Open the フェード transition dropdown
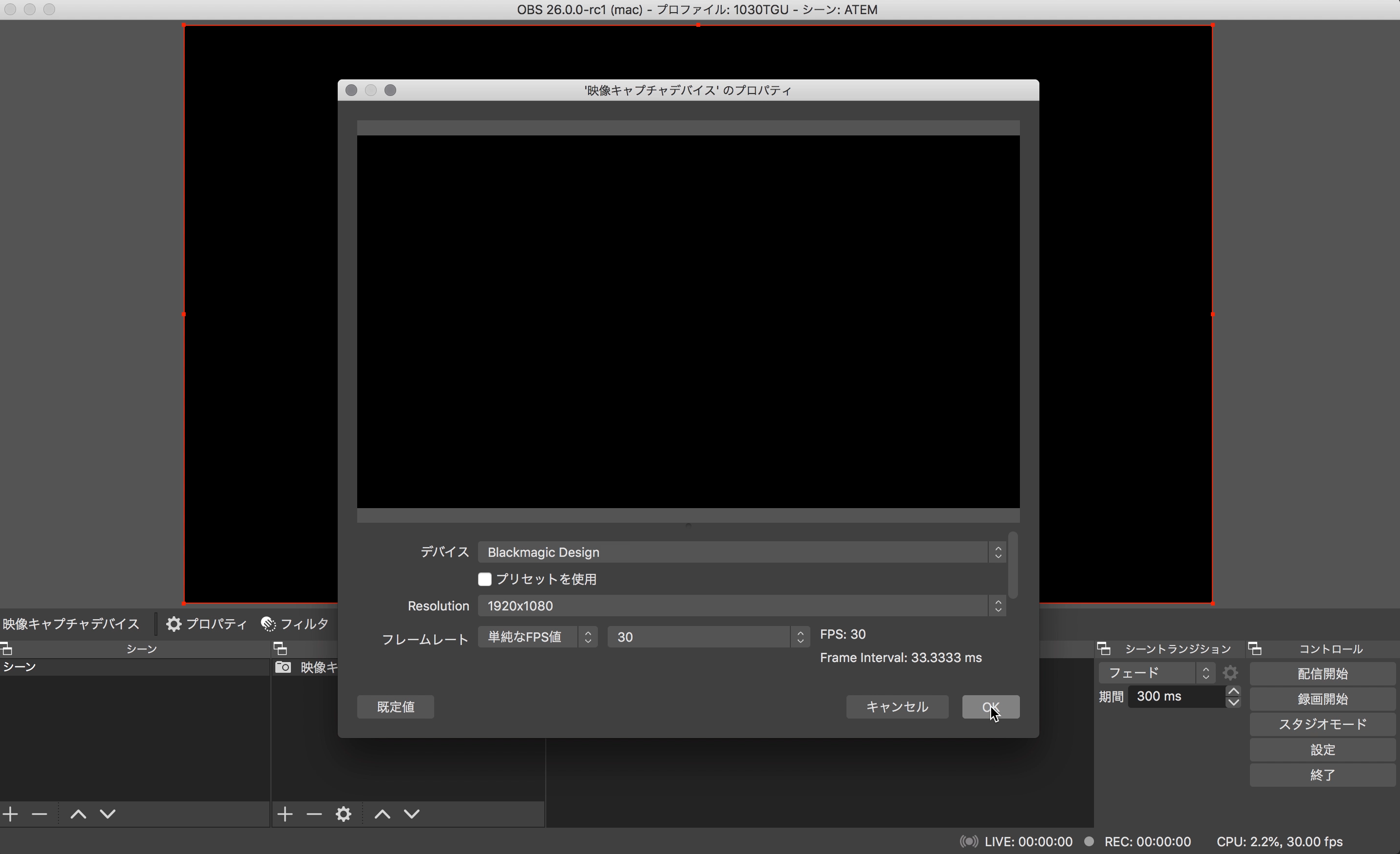The width and height of the screenshot is (1400, 854). tap(1157, 673)
